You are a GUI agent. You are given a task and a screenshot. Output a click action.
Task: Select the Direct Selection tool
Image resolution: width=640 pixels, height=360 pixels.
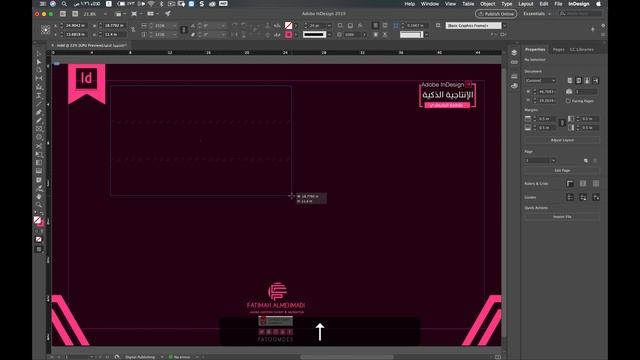click(39, 62)
